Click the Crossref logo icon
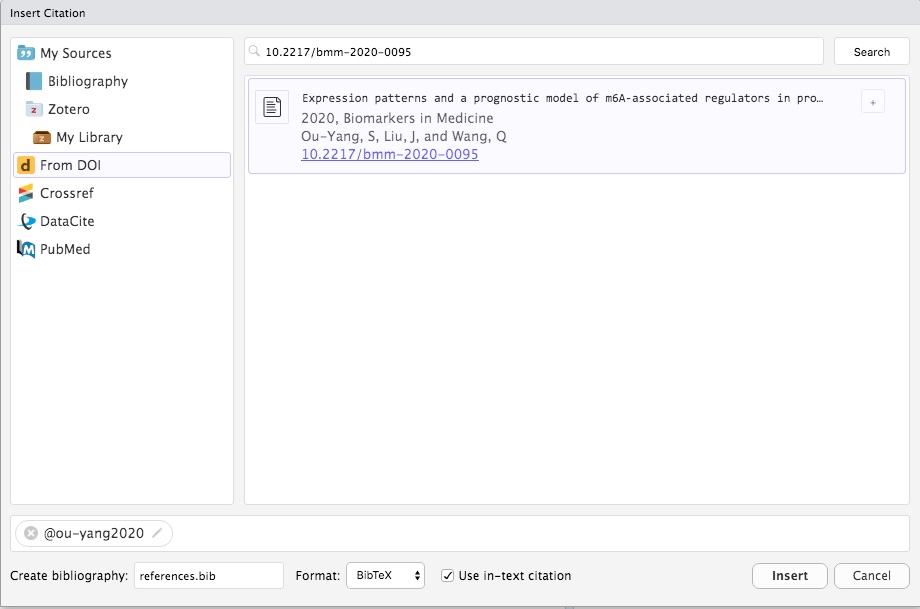The height and width of the screenshot is (609, 920). tap(26, 193)
